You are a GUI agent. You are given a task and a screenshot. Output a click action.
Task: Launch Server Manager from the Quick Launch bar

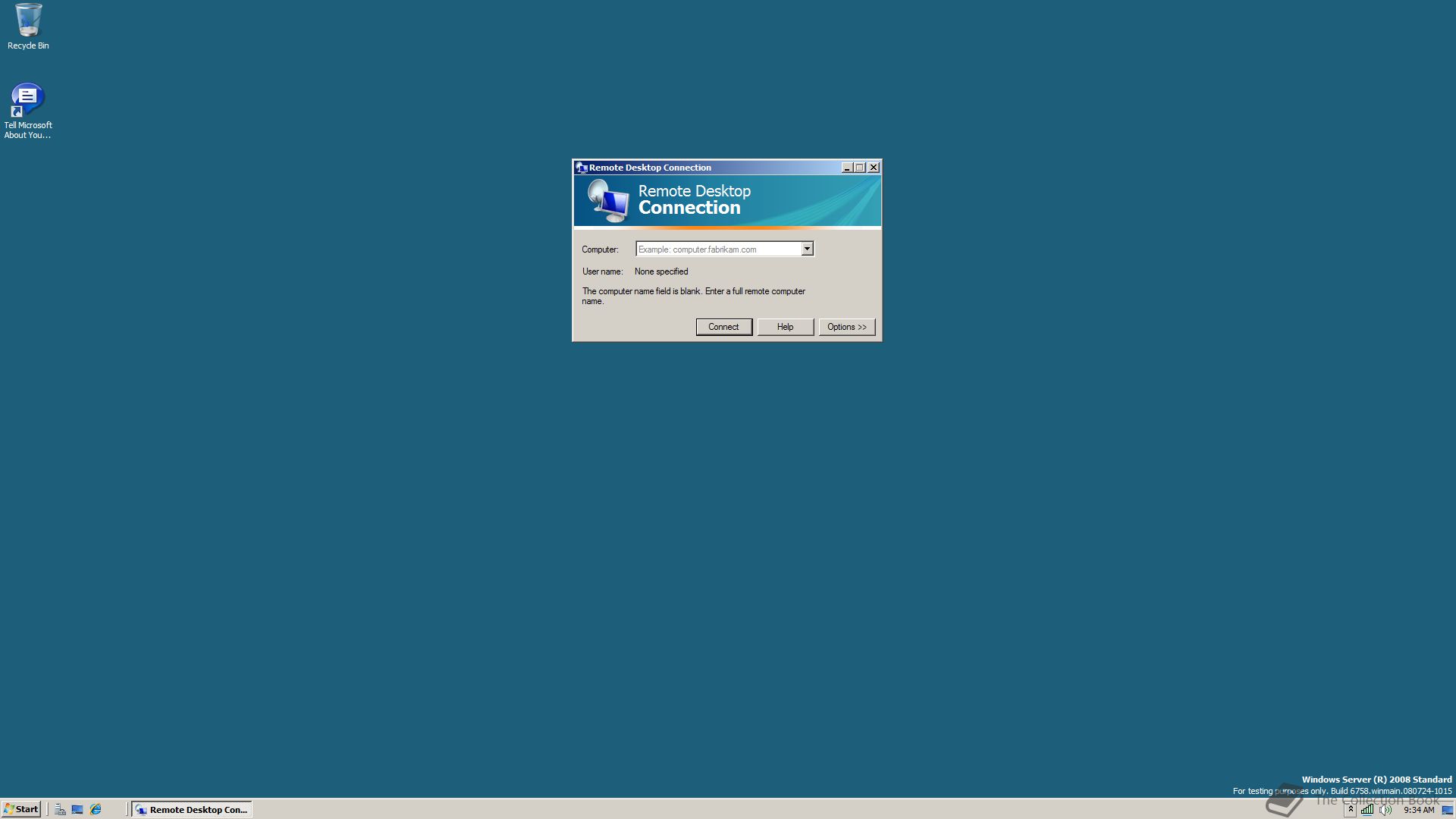[60, 809]
